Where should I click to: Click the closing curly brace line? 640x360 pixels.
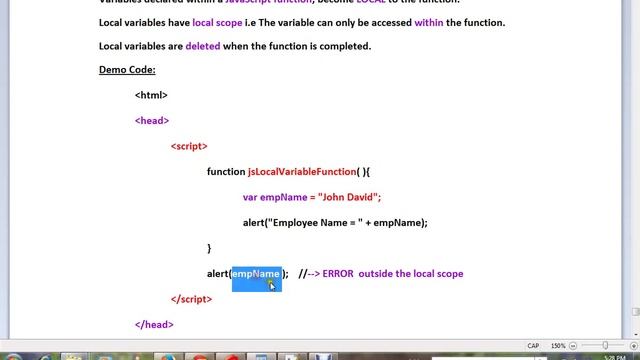[x=209, y=249]
